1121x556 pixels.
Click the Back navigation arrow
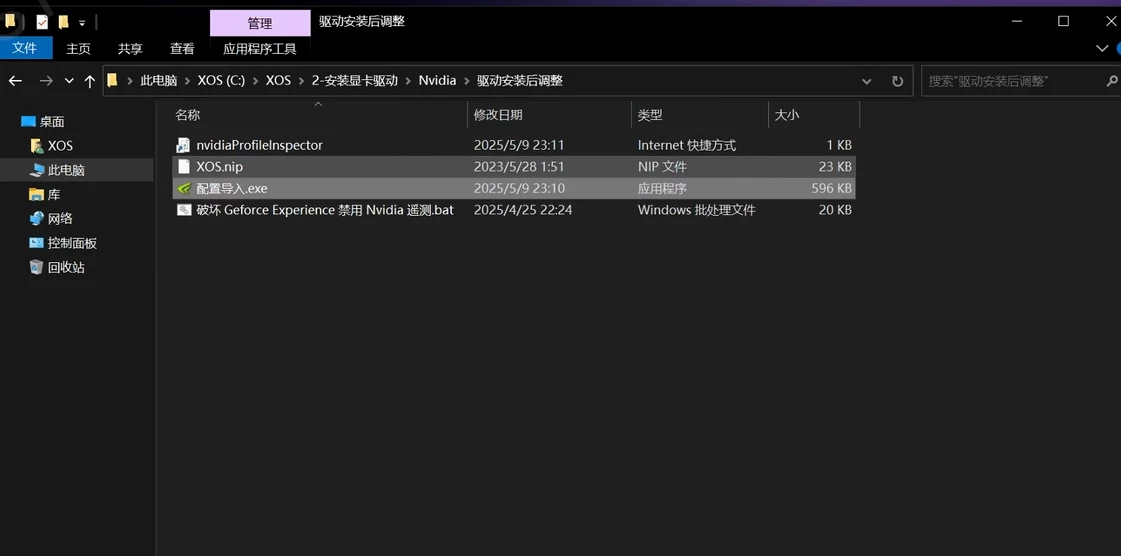tap(15, 81)
